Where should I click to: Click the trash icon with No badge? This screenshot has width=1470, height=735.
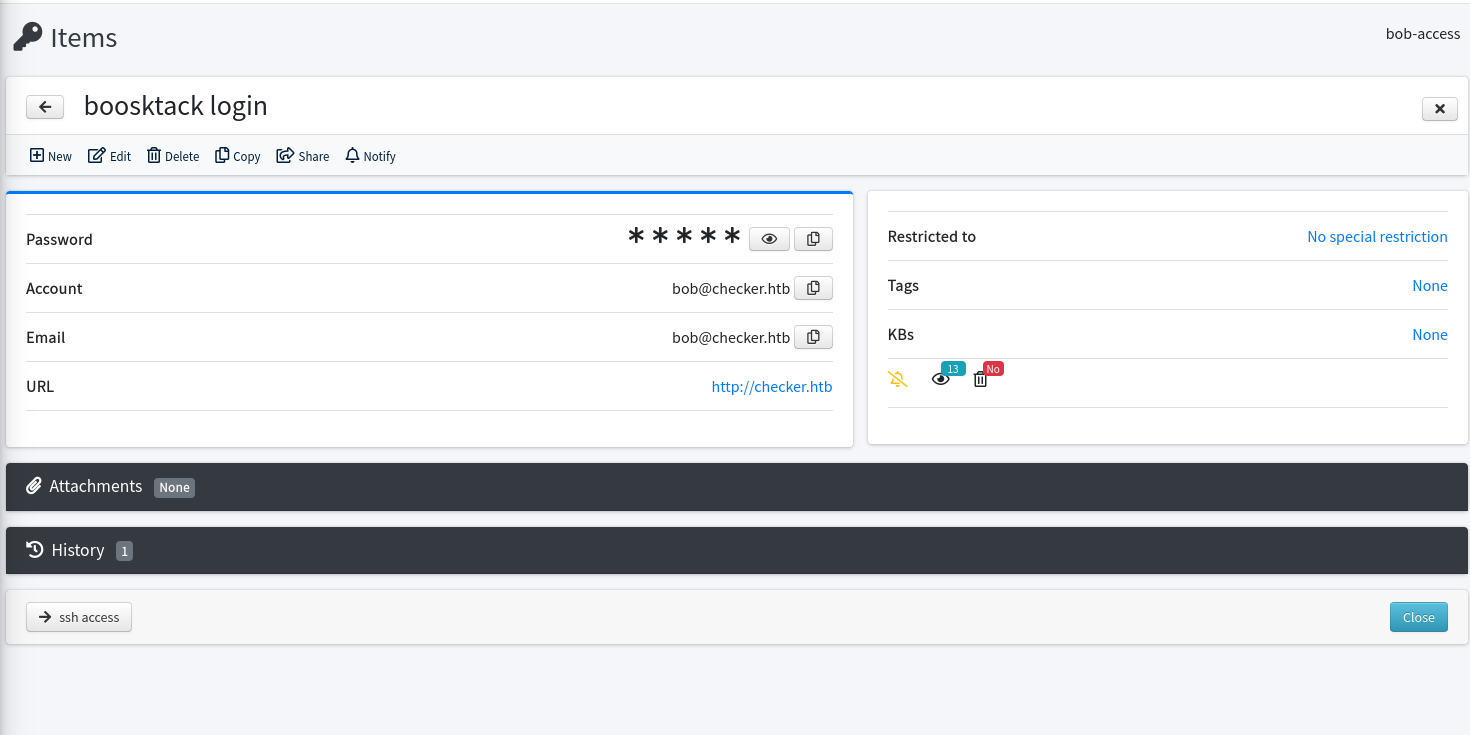980,379
